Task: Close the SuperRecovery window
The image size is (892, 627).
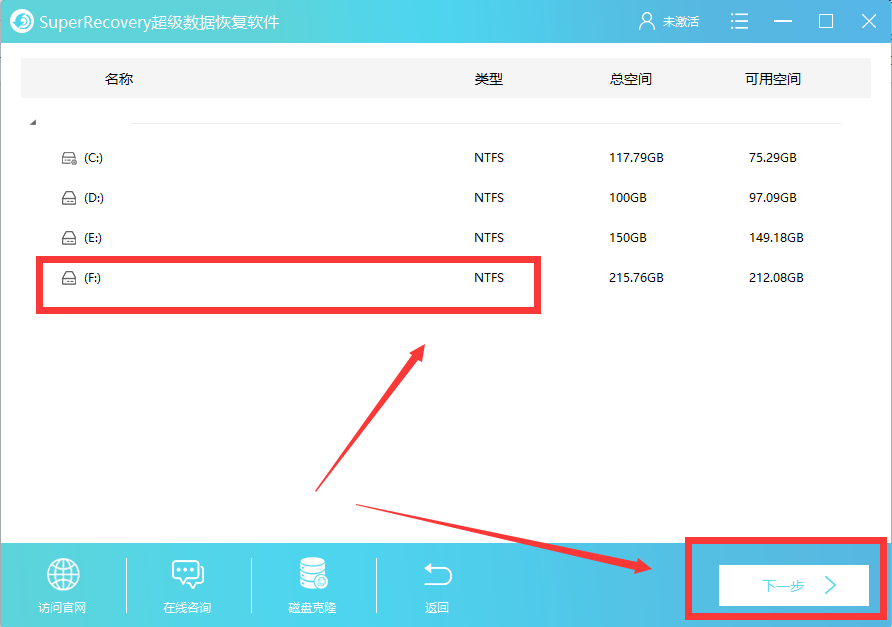Action: 869,22
